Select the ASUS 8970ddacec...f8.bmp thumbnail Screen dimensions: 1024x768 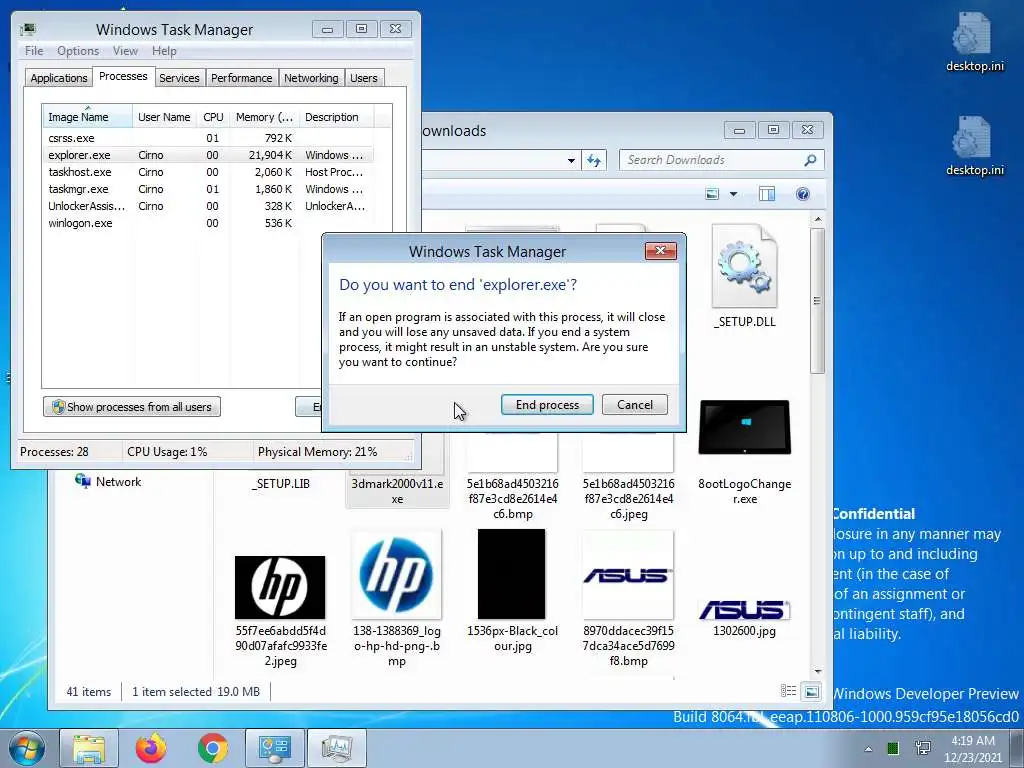tap(628, 575)
